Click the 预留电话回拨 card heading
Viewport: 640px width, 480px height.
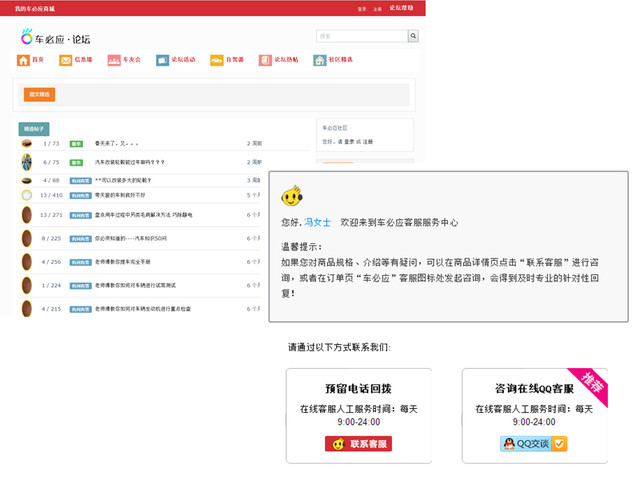[x=358, y=389]
